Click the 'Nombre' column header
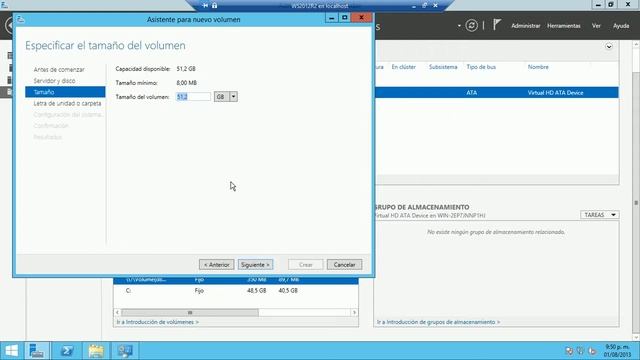This screenshot has width=640, height=360. [x=538, y=67]
